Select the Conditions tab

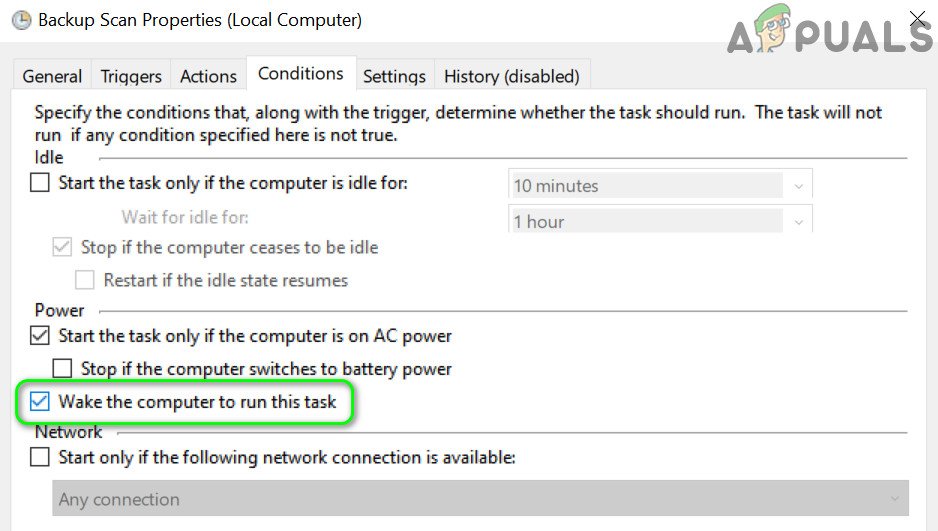coord(300,74)
